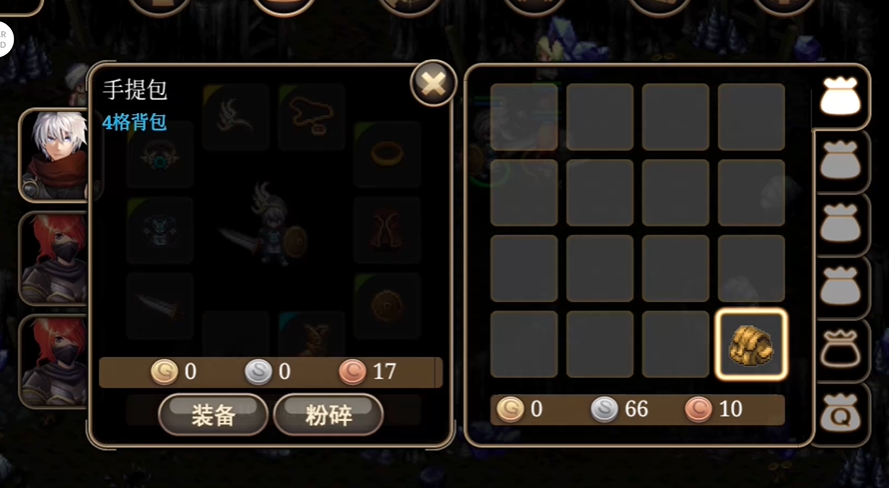Click the 装备 equip button
Image resolution: width=889 pixels, height=488 pixels.
pos(213,415)
